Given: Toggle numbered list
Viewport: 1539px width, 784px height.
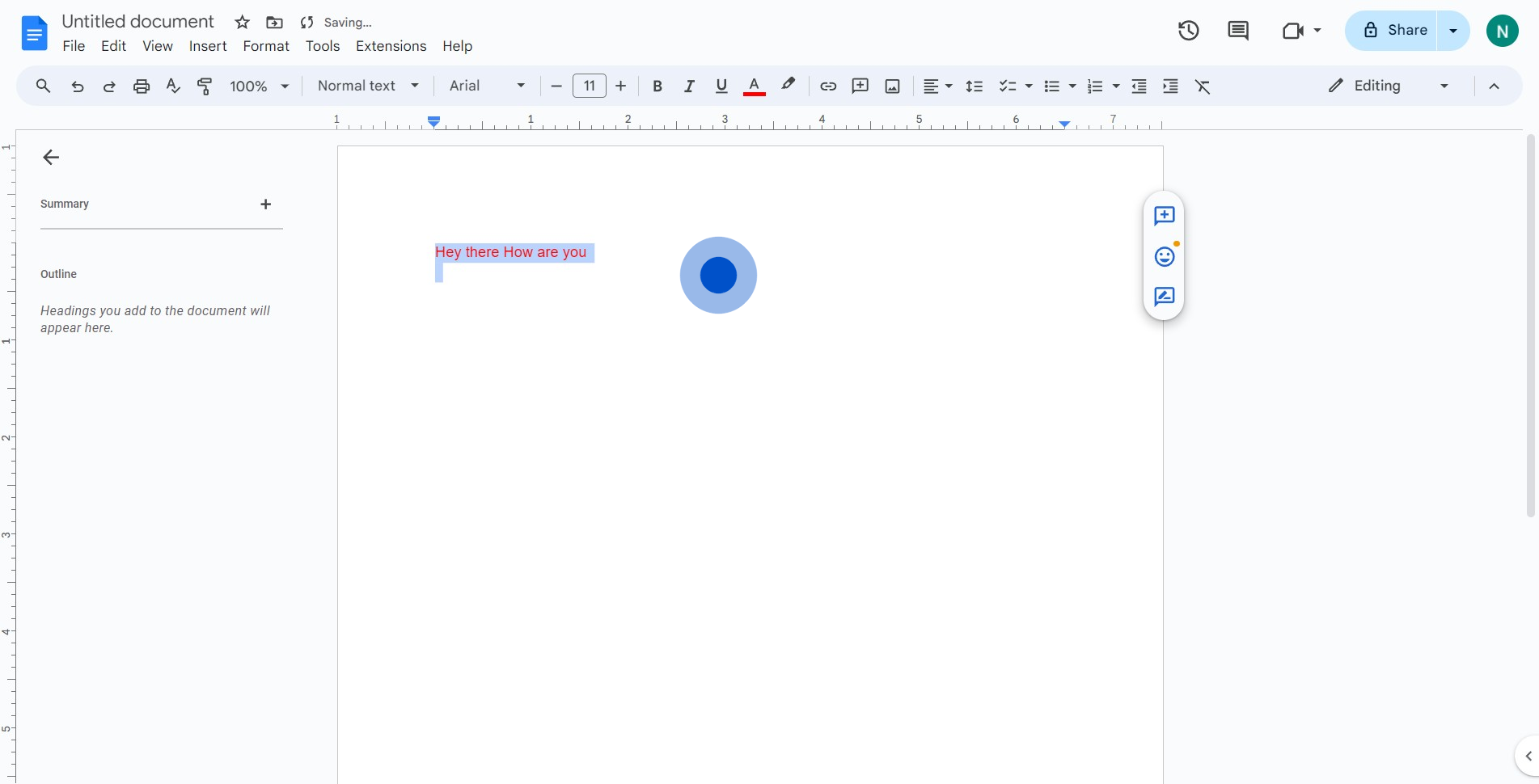Looking at the screenshot, I should tap(1095, 86).
